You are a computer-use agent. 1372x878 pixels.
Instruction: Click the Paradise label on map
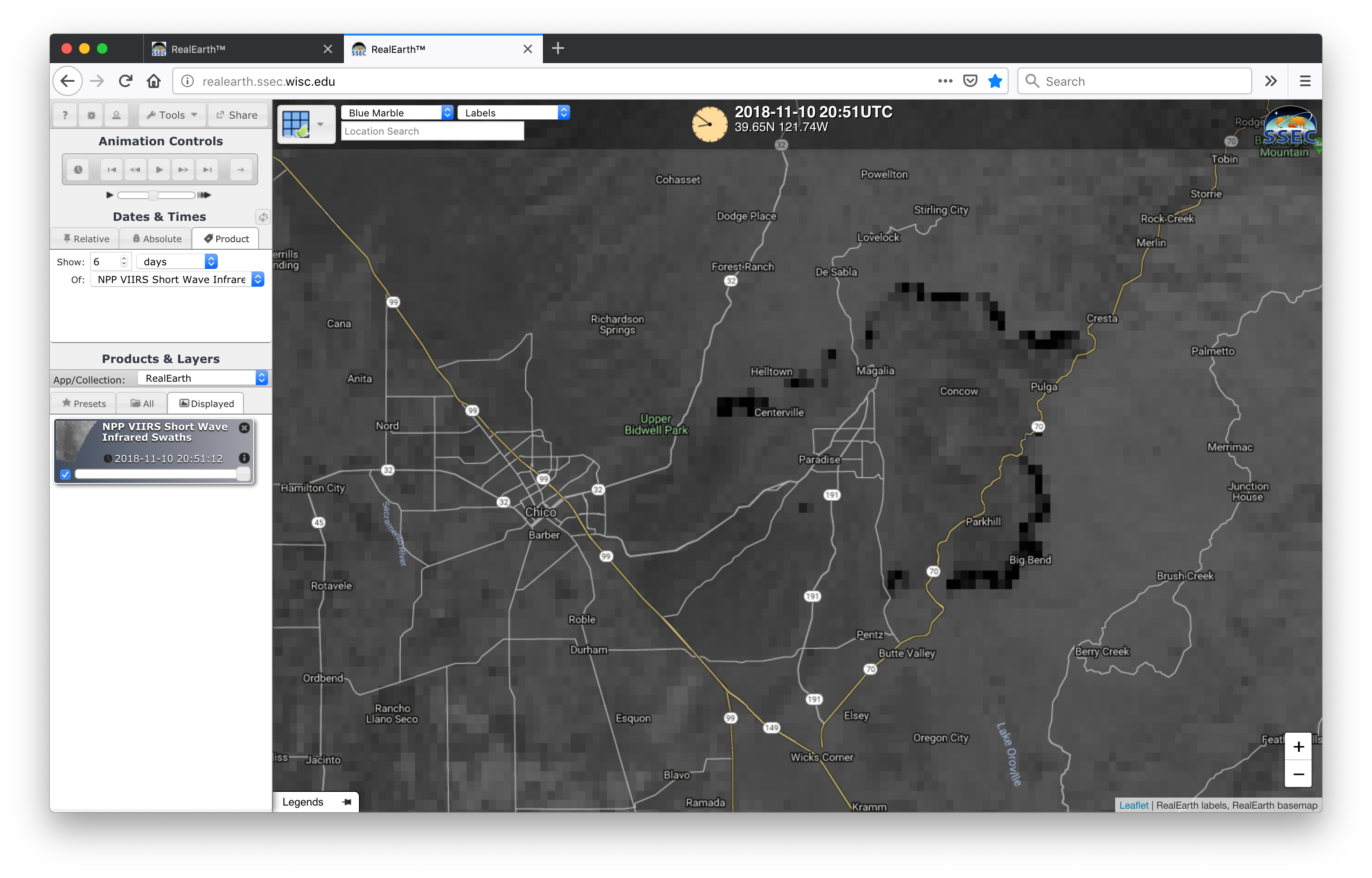[819, 459]
